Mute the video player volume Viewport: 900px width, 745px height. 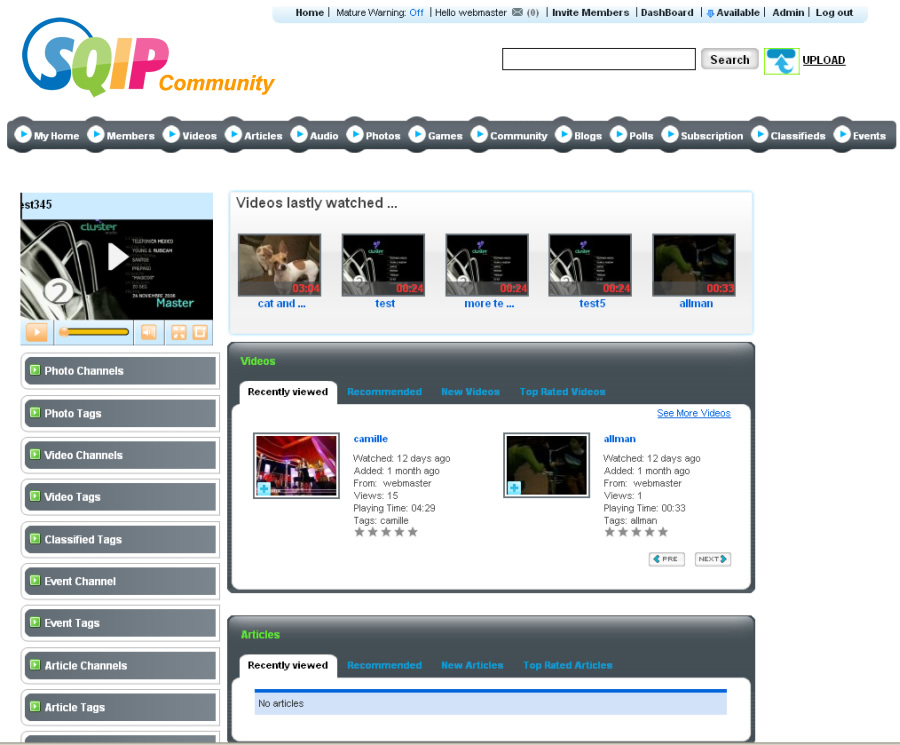click(x=148, y=332)
